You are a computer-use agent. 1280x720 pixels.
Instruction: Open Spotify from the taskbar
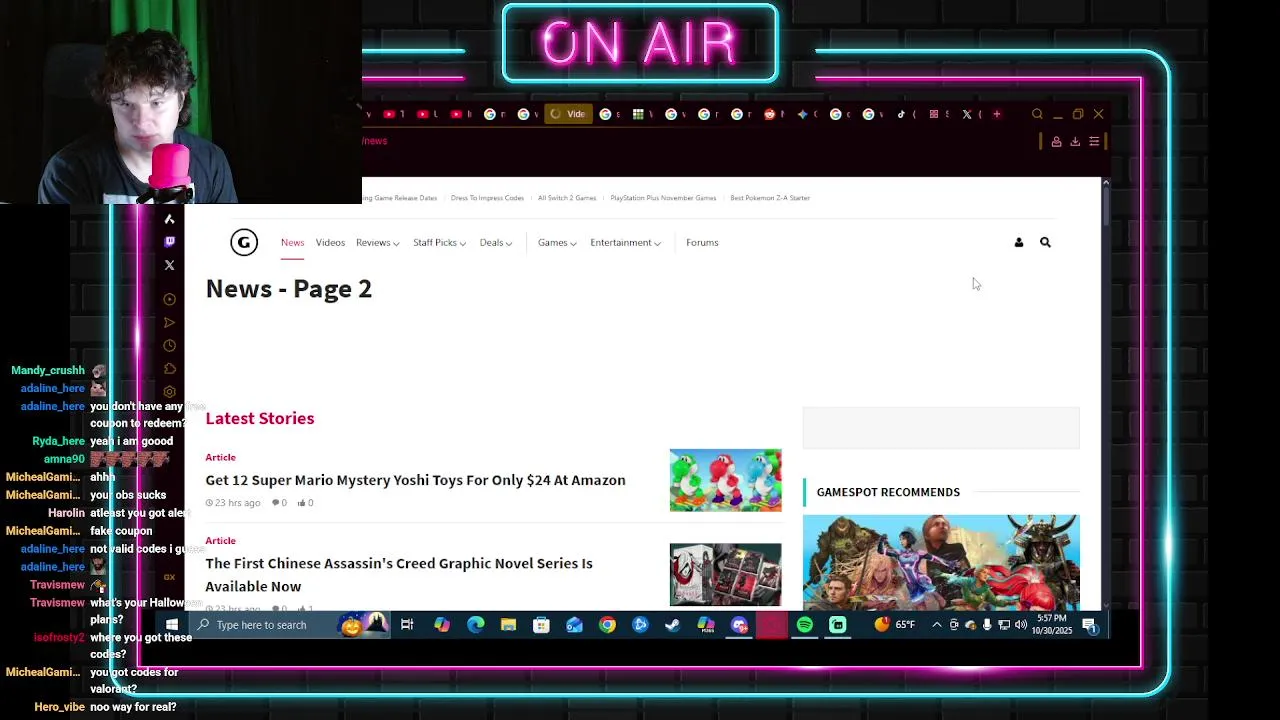pyautogui.click(x=805, y=625)
